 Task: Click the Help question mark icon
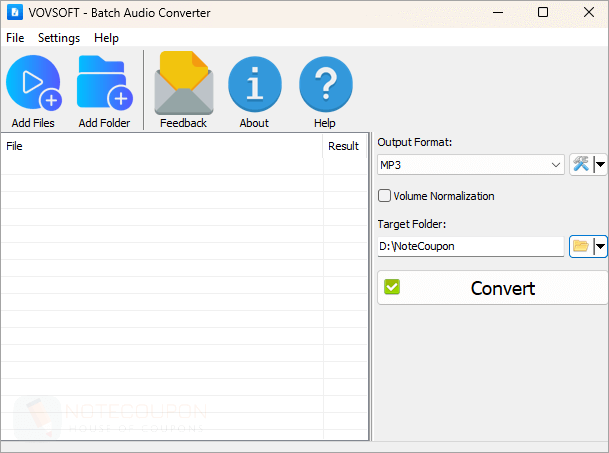(325, 84)
